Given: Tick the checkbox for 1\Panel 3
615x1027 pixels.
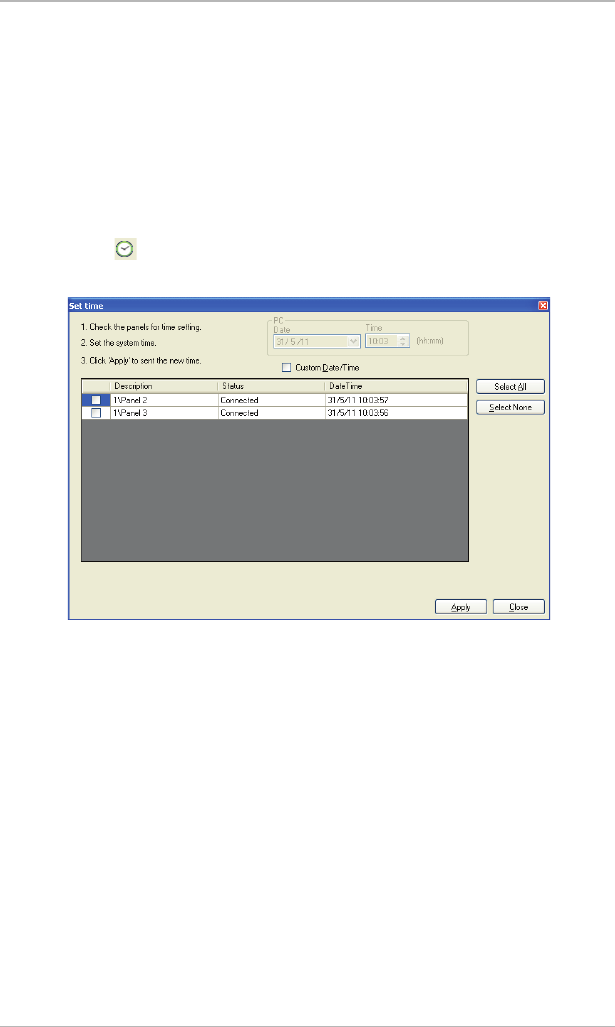Looking at the screenshot, I should tap(96, 413).
